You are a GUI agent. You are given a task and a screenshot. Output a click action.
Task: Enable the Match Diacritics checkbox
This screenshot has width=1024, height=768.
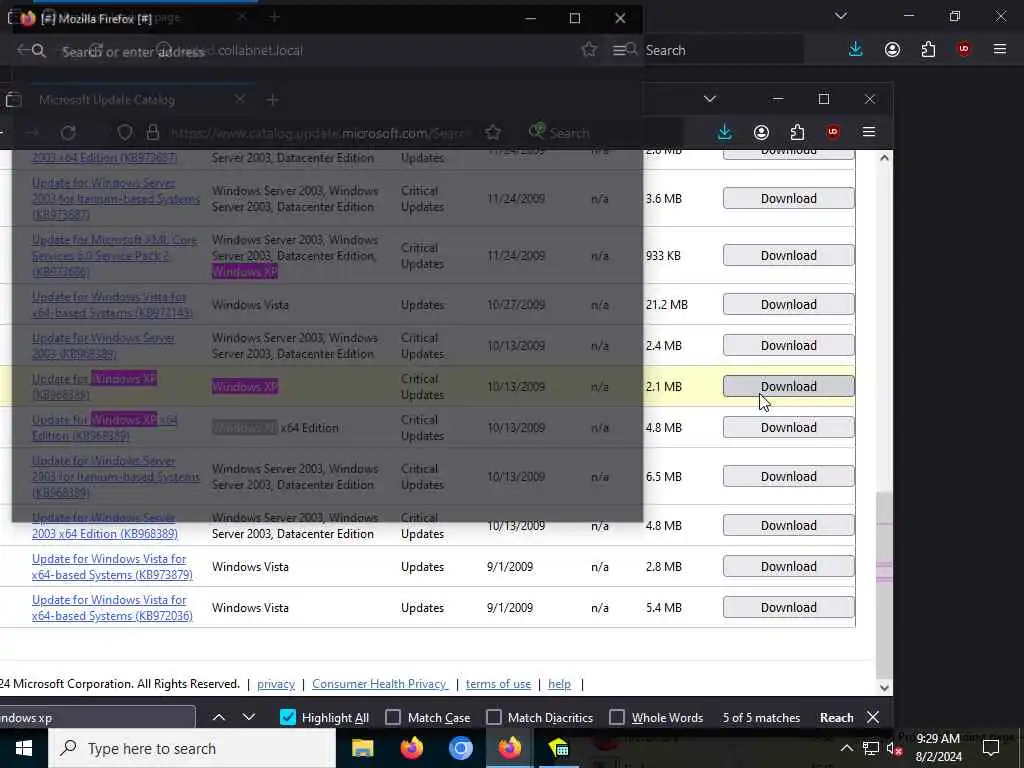coord(494,717)
